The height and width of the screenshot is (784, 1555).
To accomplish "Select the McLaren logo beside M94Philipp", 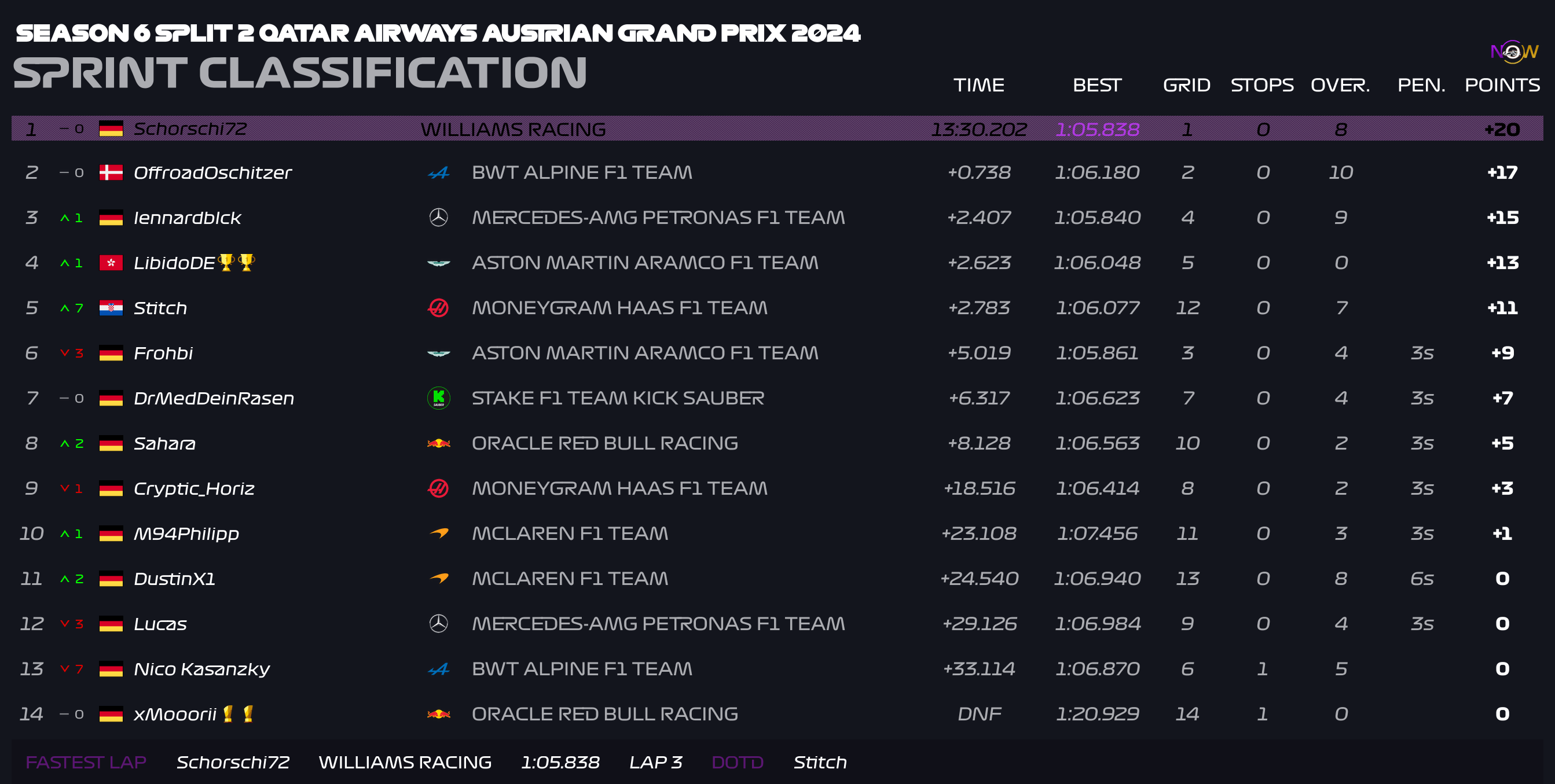I will [439, 533].
